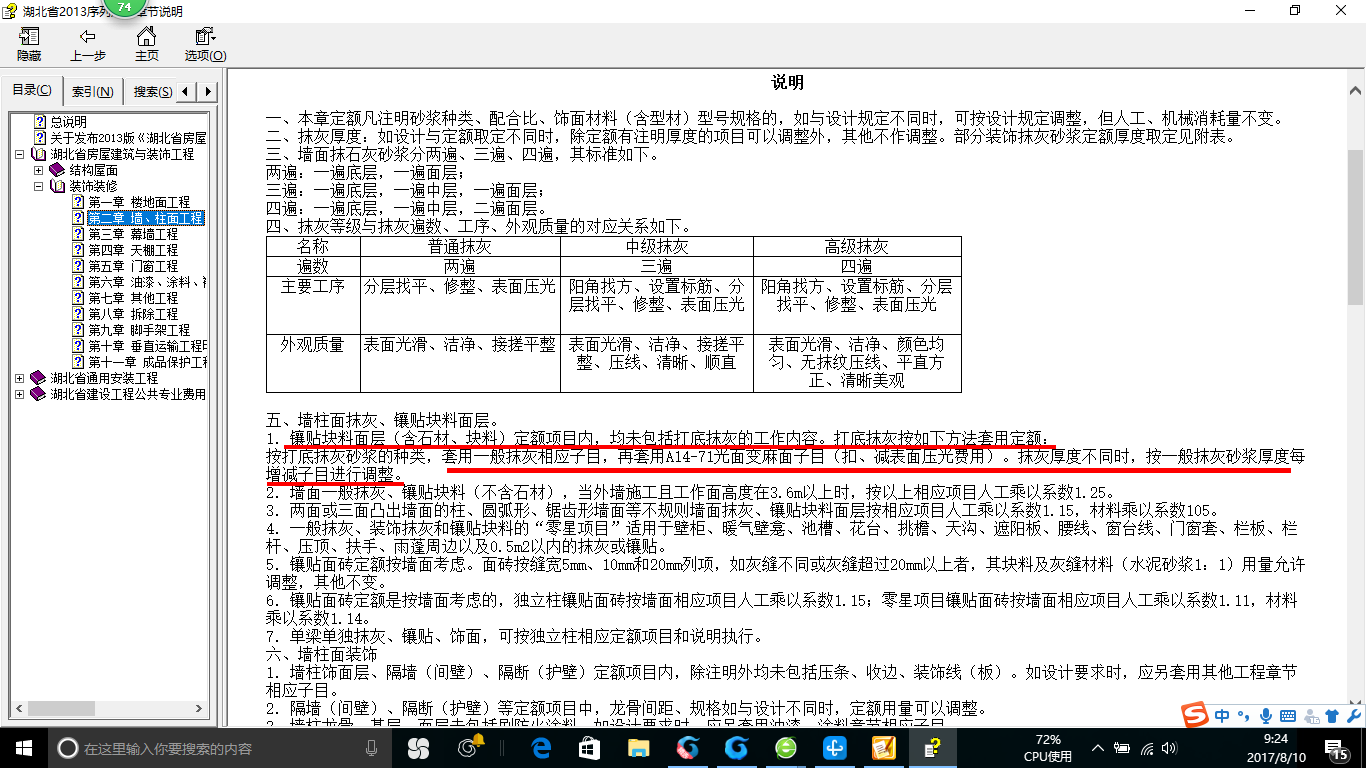Click the 高级抹灰 table header cell

click(857, 246)
